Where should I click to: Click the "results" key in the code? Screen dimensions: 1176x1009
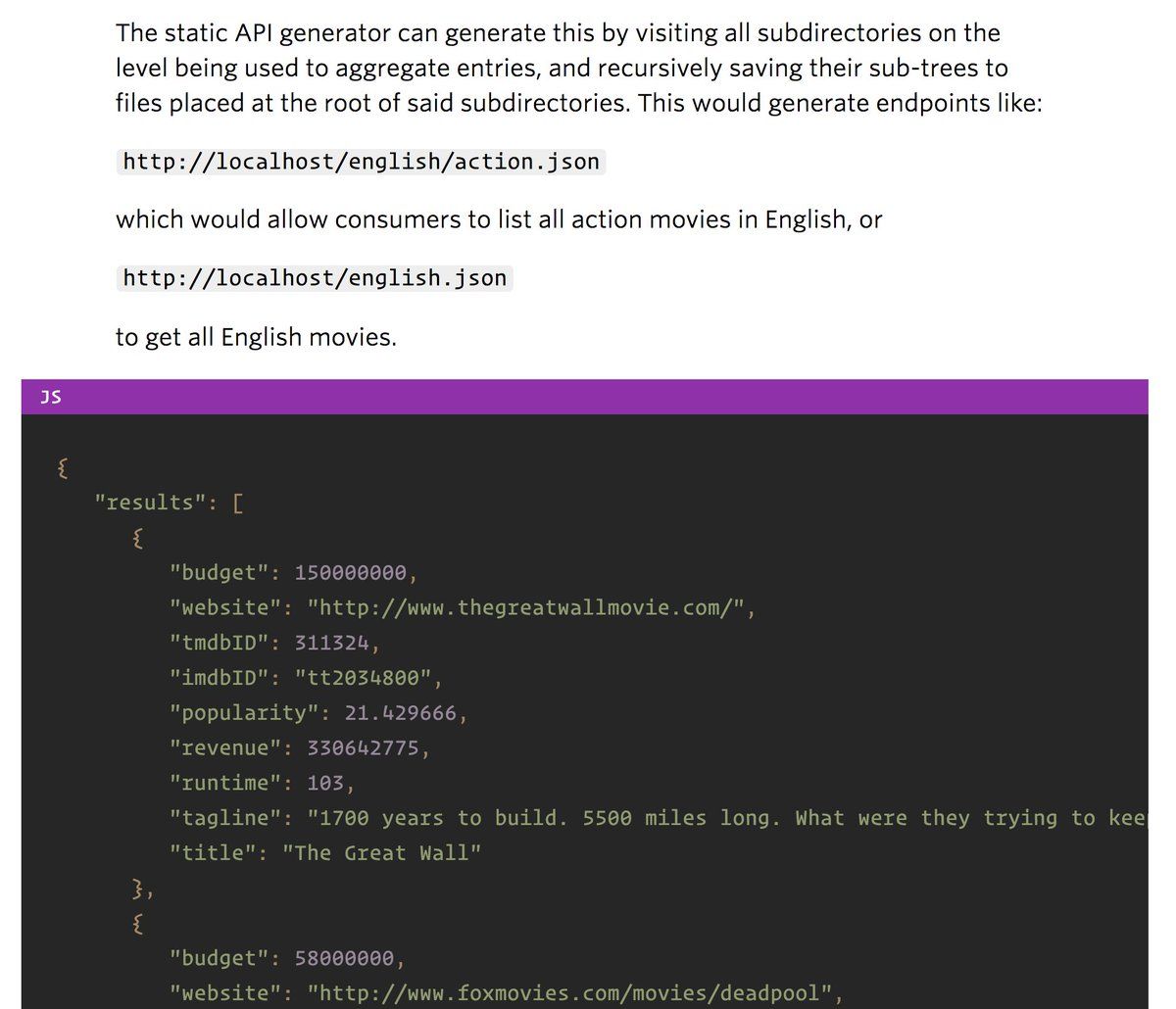144,503
